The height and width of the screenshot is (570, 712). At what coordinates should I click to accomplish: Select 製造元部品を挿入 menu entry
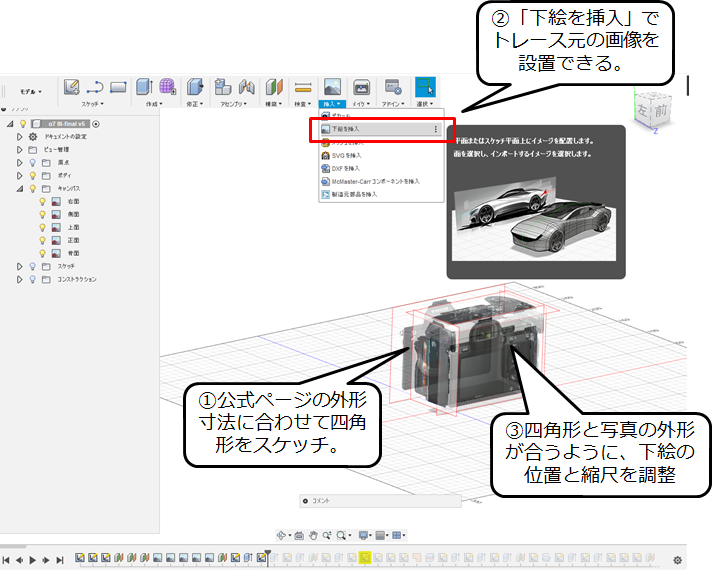pos(381,194)
